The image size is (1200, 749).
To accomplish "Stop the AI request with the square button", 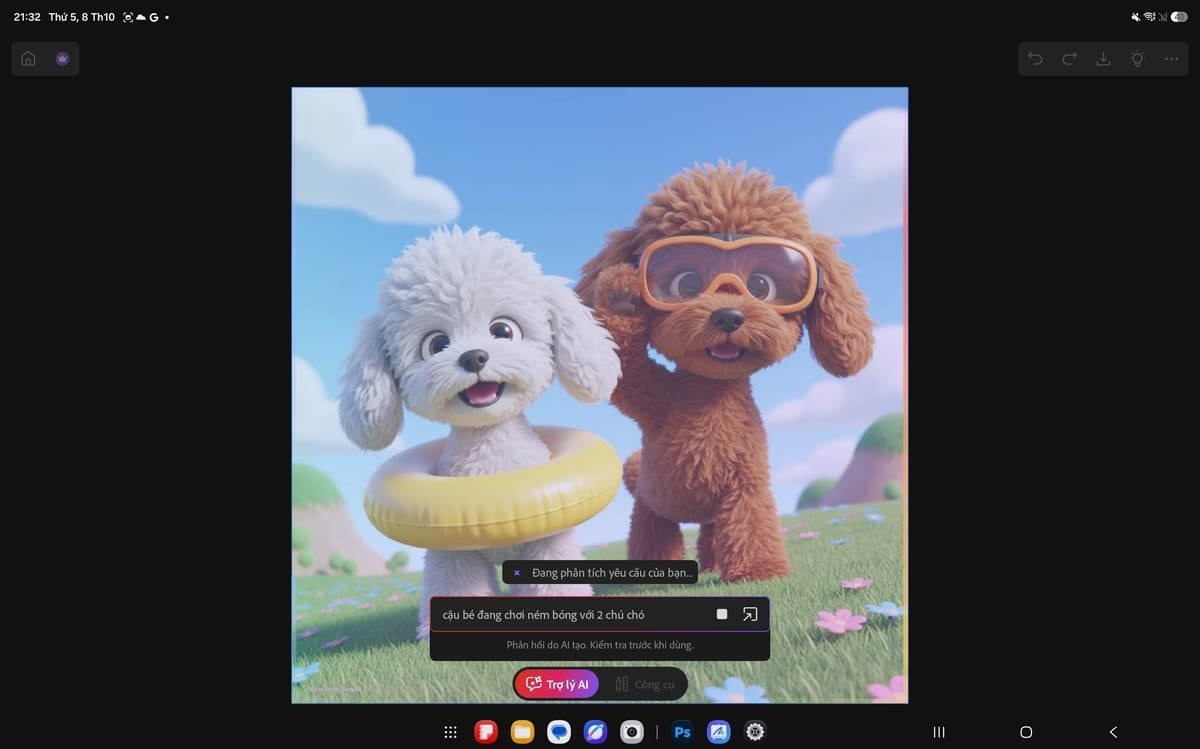I will click(722, 614).
